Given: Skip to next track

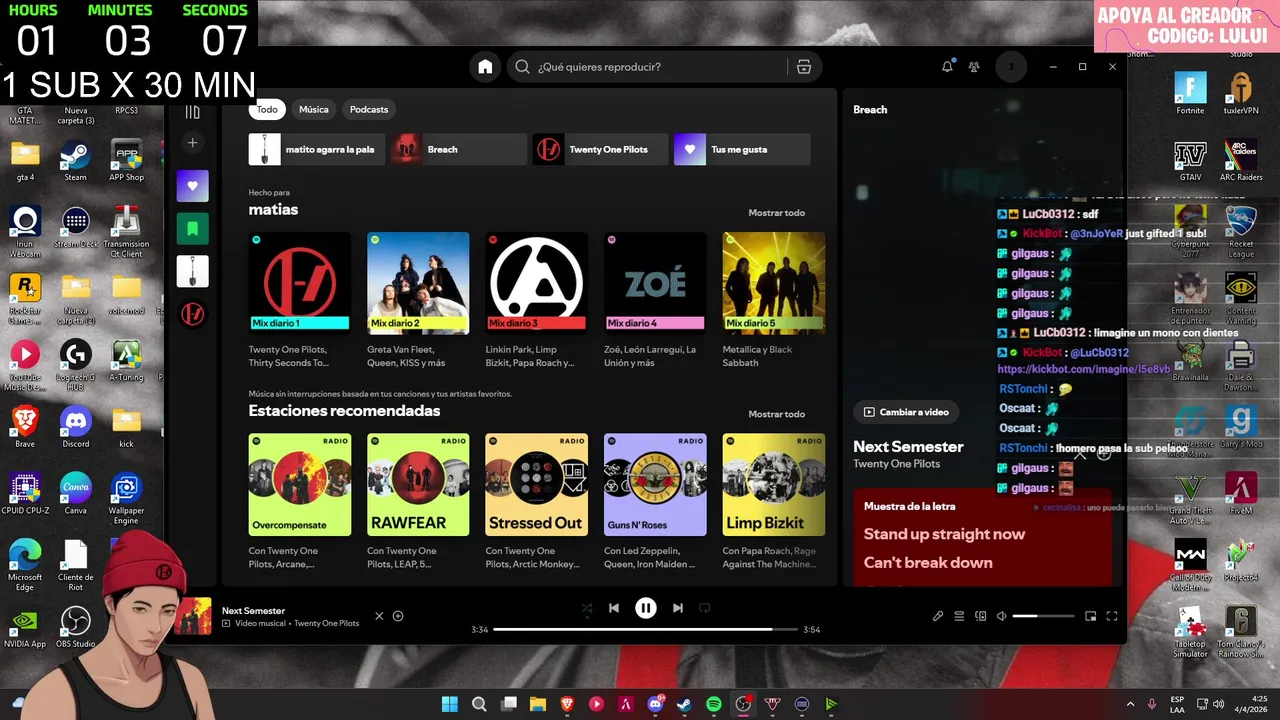Looking at the screenshot, I should pyautogui.click(x=678, y=608).
